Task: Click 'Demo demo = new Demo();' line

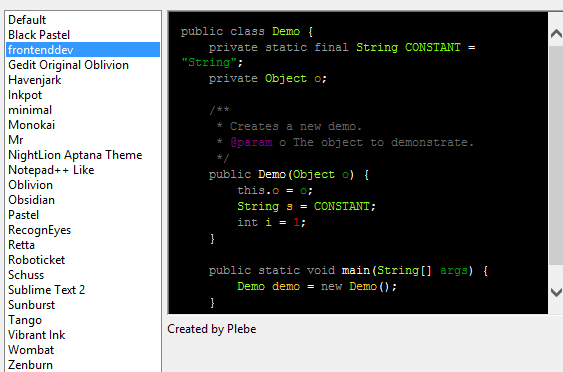Action: 317,287
